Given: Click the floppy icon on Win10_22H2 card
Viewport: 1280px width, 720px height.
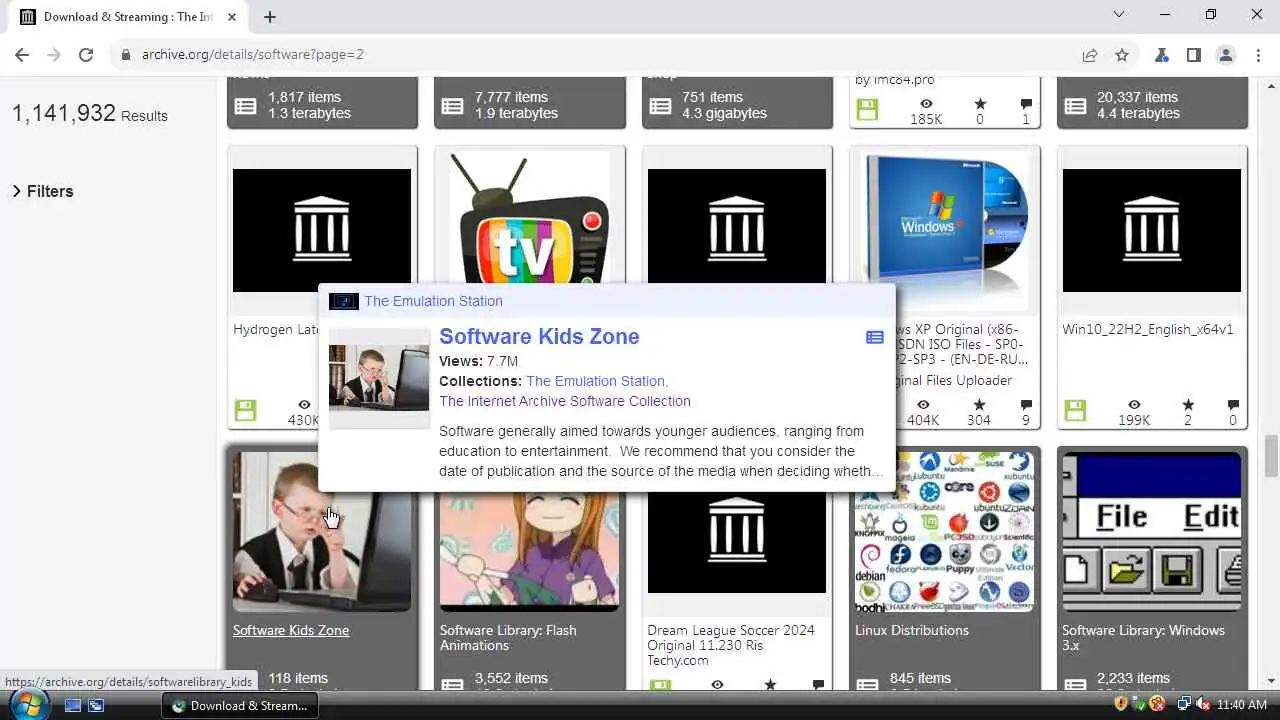Looking at the screenshot, I should click(x=1075, y=410).
